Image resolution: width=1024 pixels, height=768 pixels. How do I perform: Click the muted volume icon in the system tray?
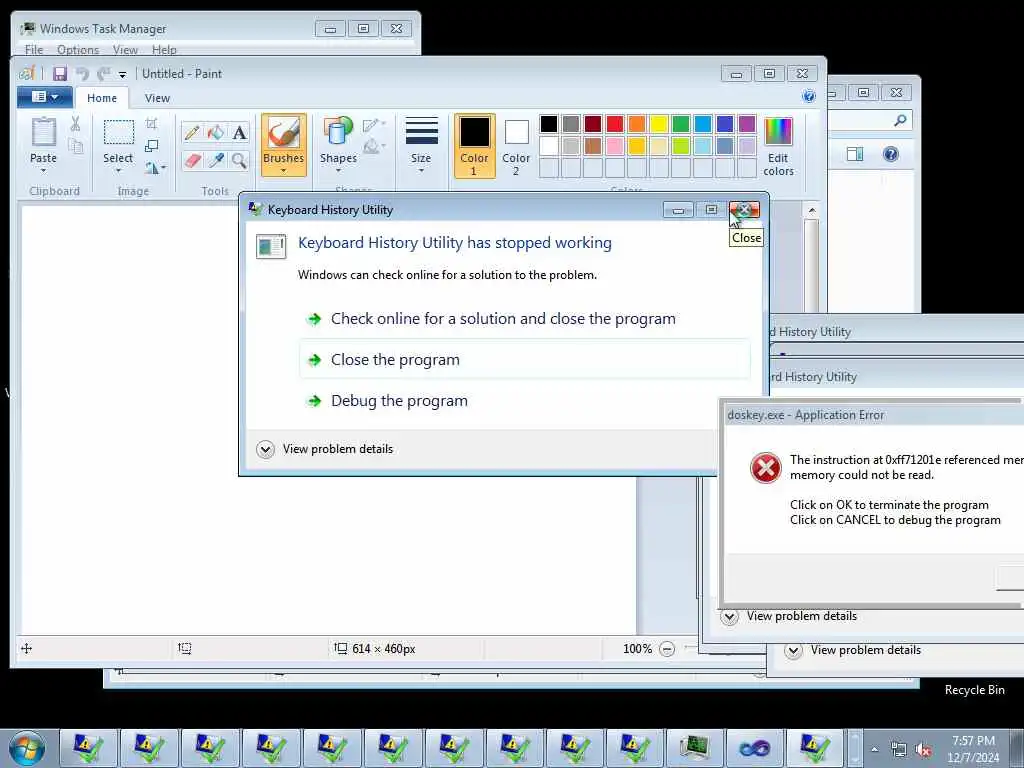[923, 750]
